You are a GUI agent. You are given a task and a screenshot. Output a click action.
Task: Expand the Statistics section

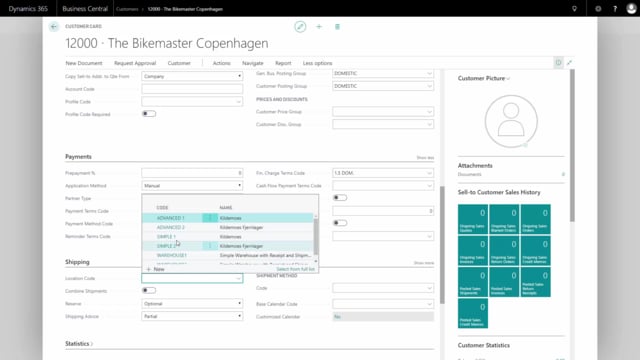pyautogui.click(x=79, y=344)
